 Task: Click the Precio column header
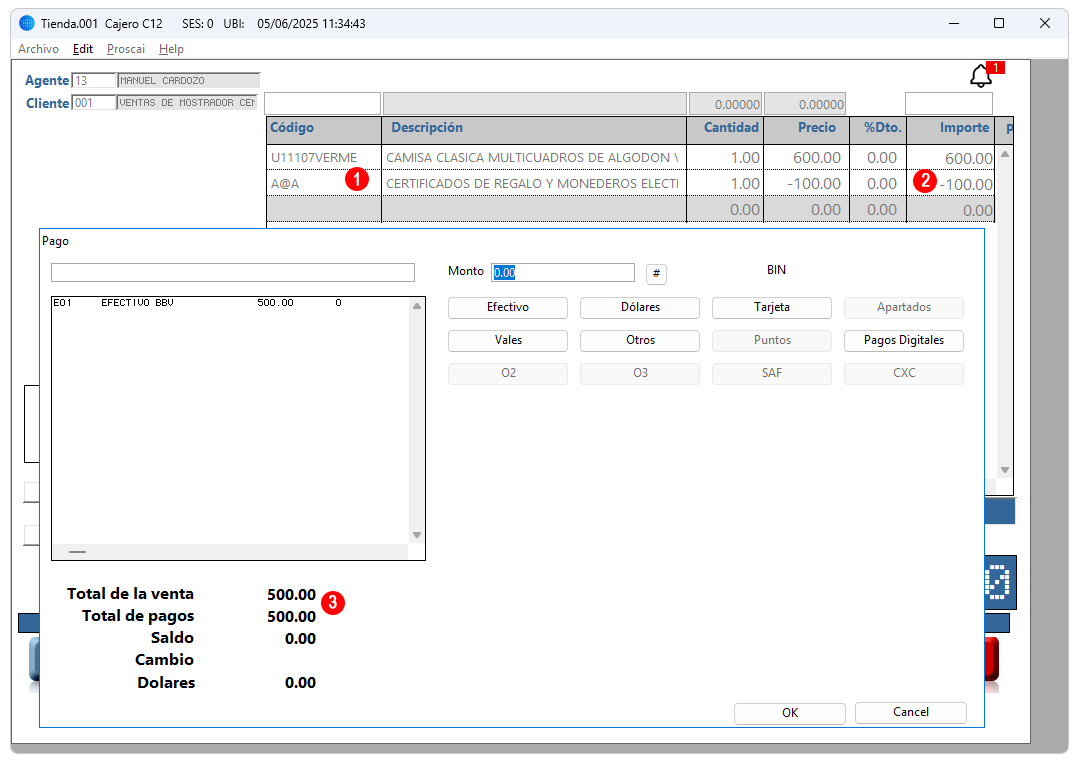807,129
